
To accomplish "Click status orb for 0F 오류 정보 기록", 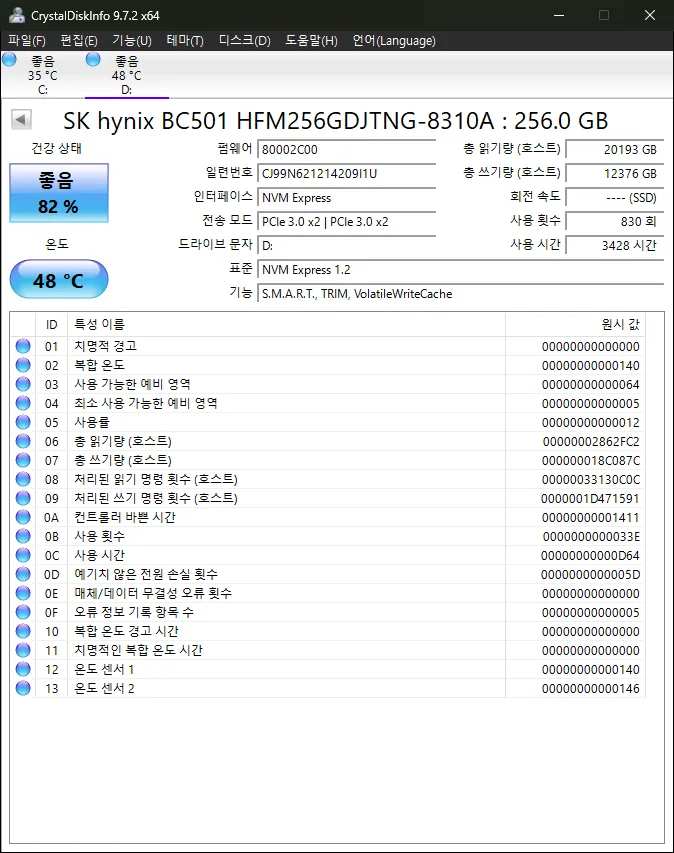I will [23, 612].
